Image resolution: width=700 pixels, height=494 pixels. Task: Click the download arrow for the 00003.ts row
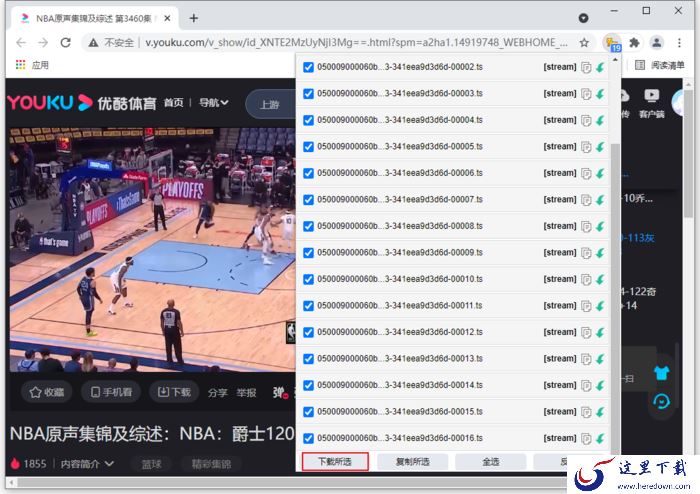tap(600, 94)
